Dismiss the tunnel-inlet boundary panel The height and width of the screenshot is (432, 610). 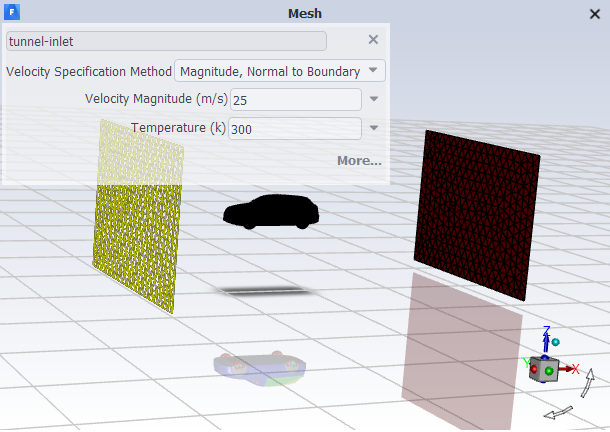(373, 40)
